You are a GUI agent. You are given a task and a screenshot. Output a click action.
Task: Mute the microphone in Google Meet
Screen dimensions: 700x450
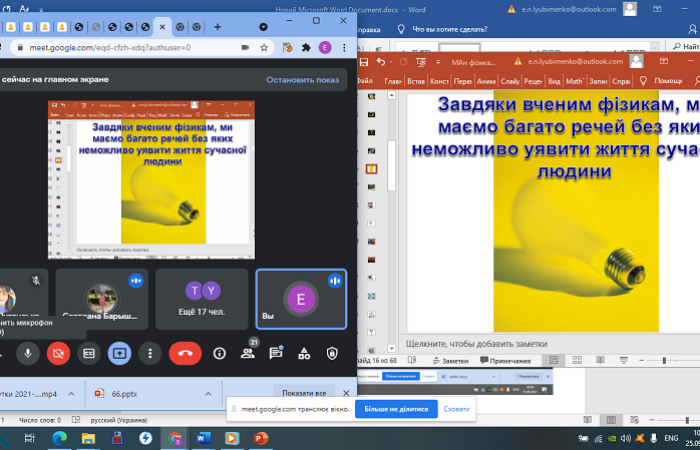(x=28, y=352)
